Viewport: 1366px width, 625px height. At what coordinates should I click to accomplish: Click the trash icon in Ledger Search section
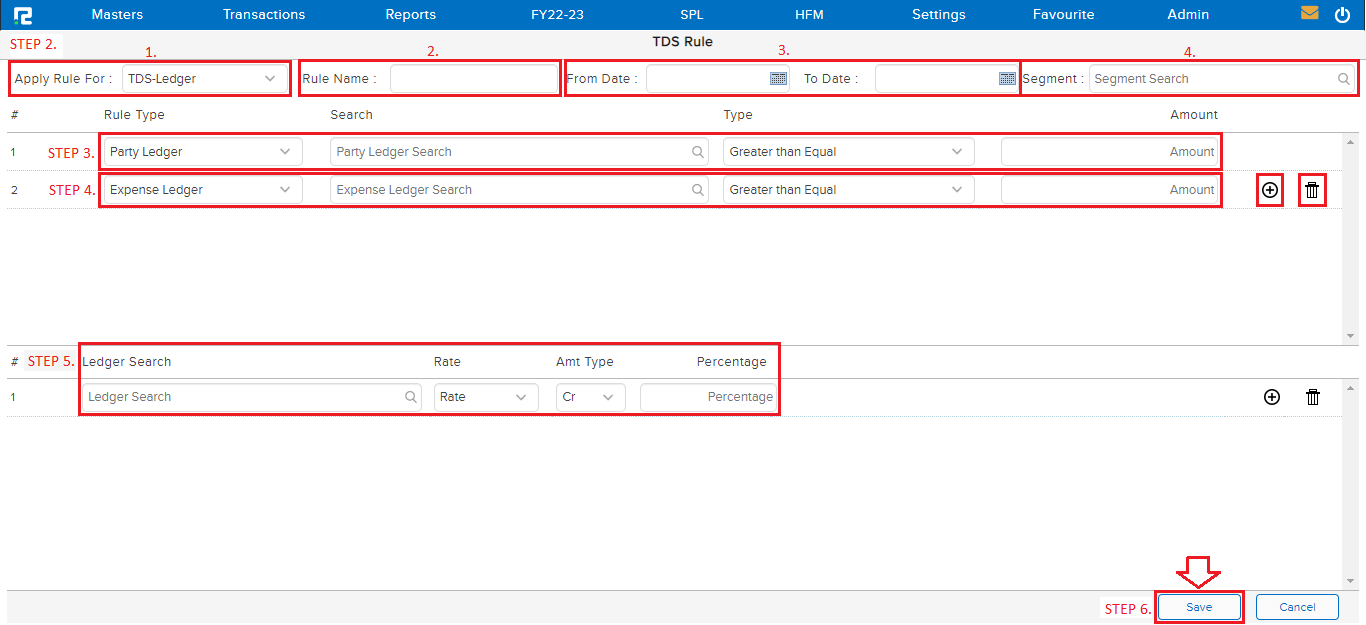click(1313, 397)
